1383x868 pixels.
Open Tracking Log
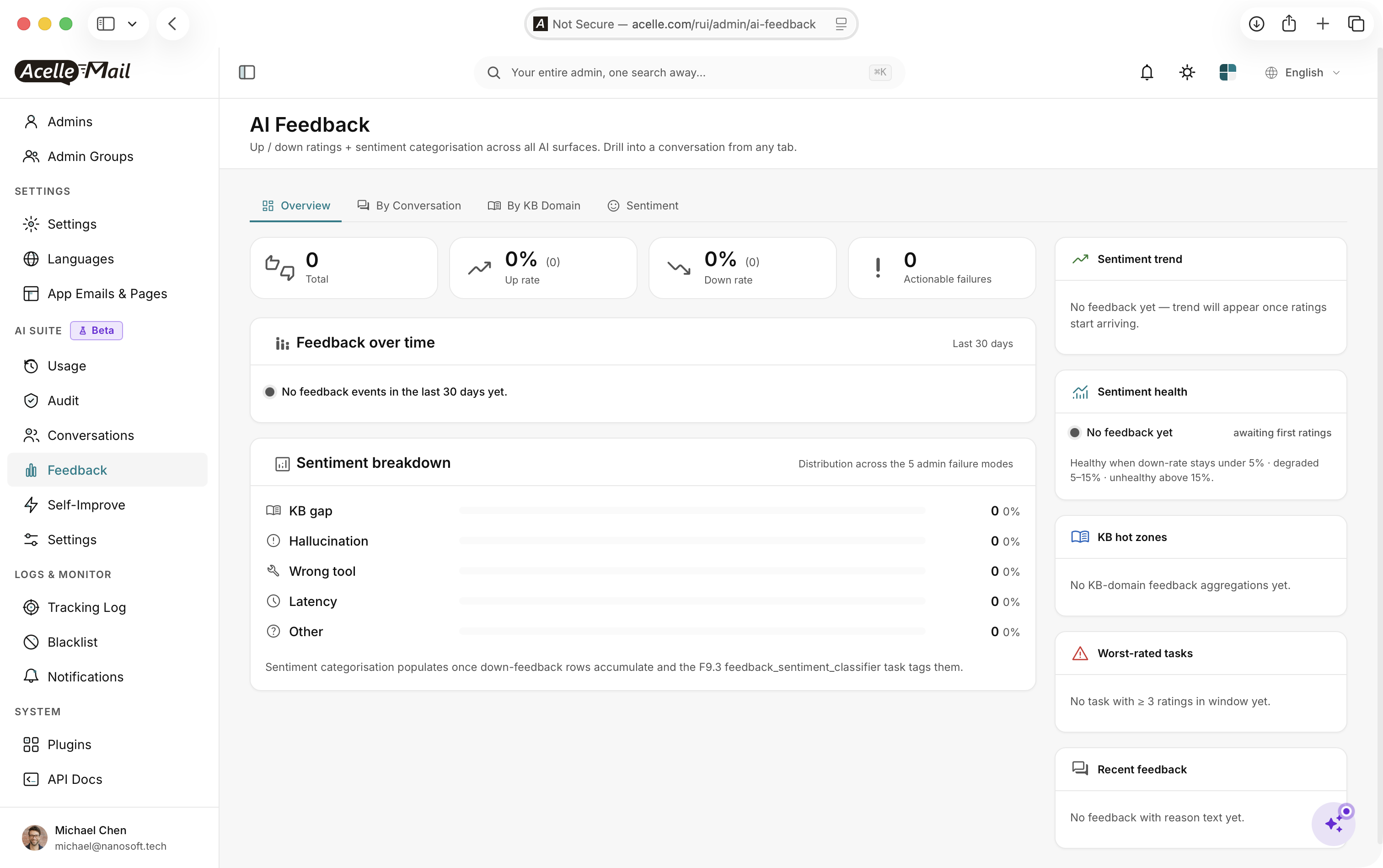coord(107,607)
